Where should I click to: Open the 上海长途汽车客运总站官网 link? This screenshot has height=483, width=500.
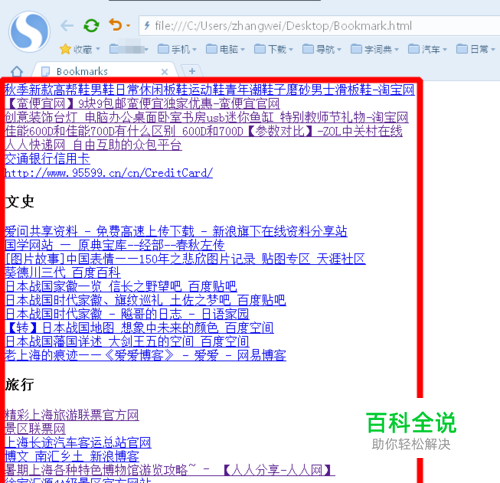coord(78,443)
